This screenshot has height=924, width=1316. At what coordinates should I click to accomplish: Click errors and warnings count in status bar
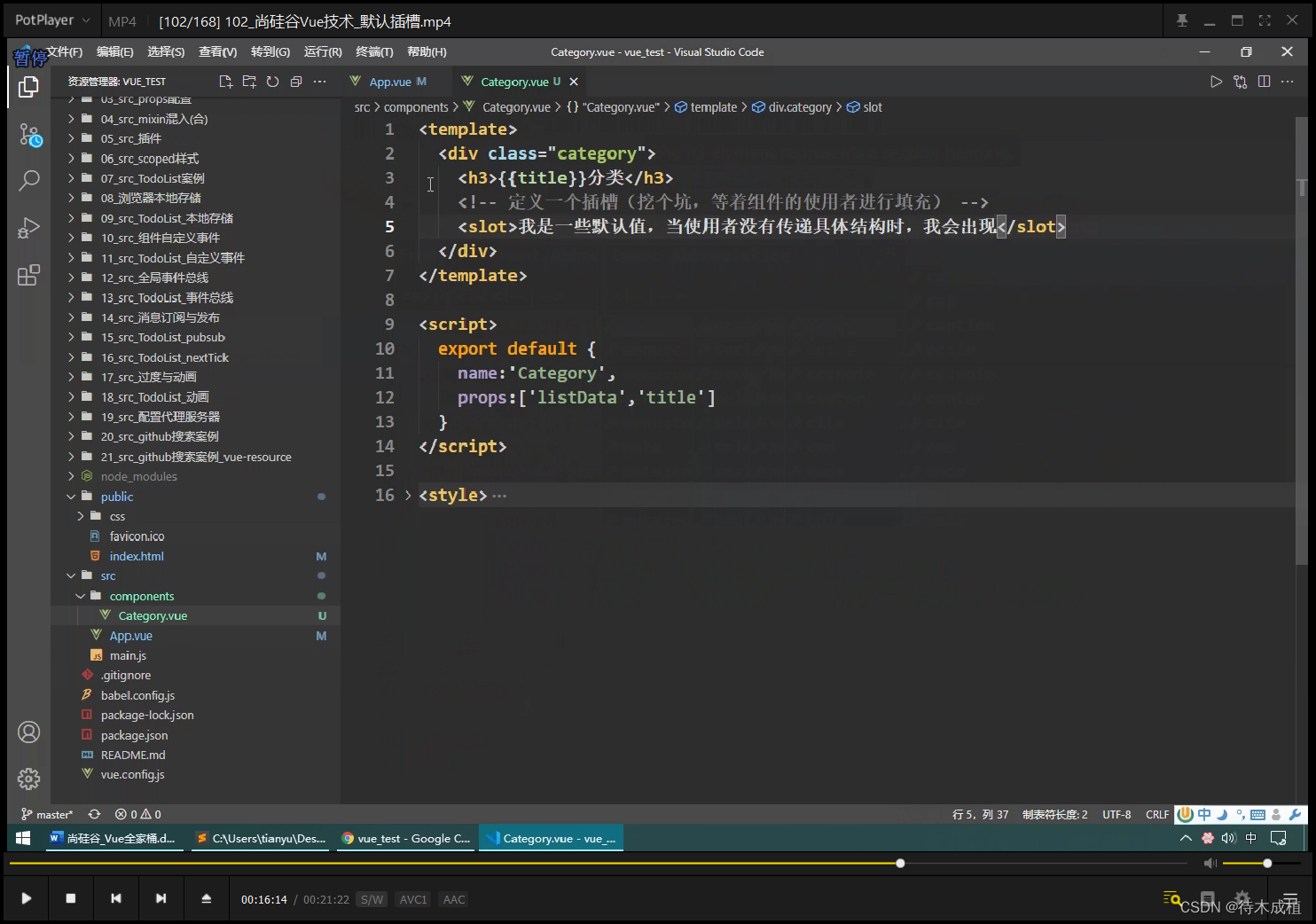[x=137, y=814]
